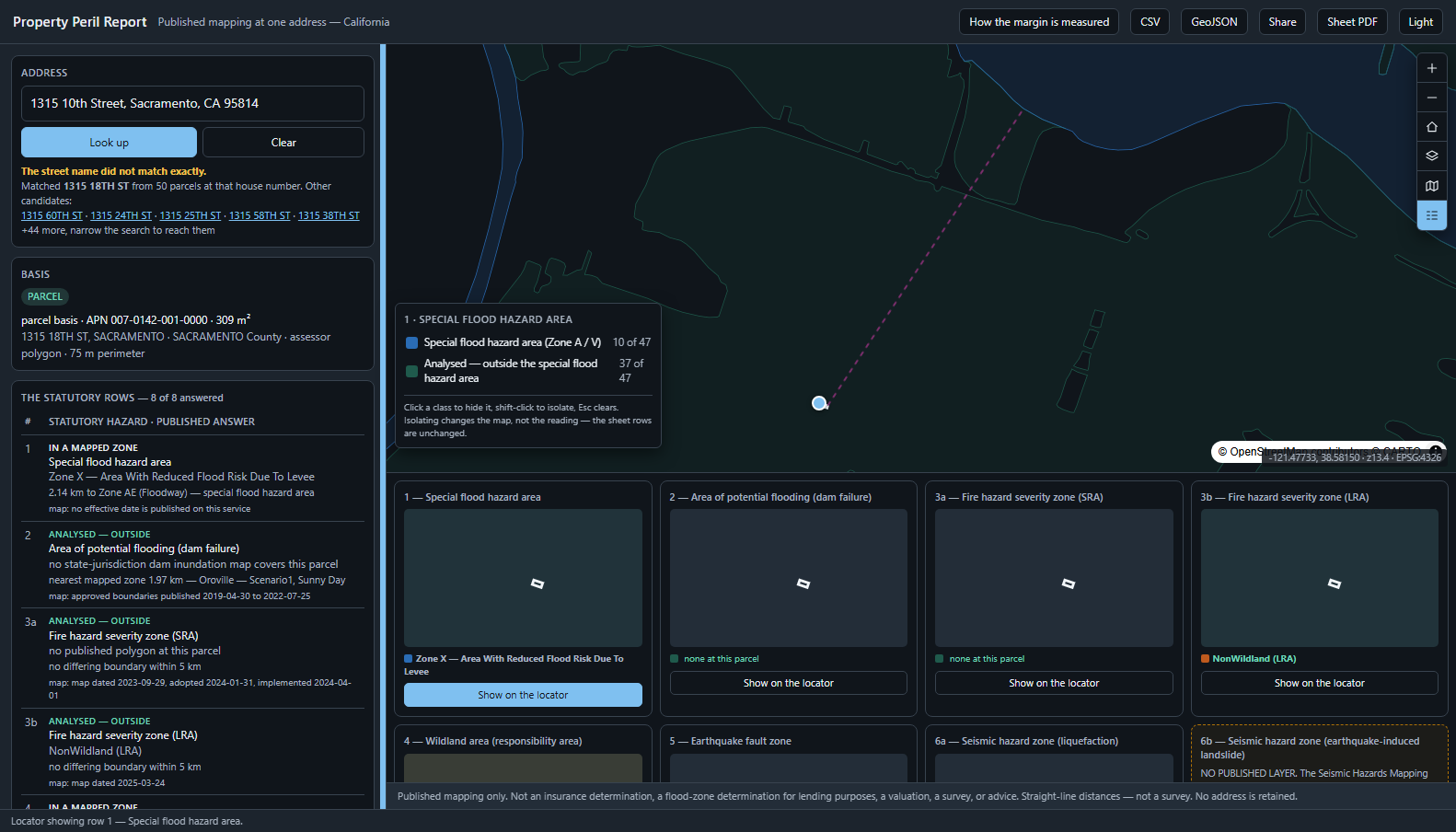Show Fire hazard LRA card on the locator
Screen dimensions: 1456x832
pyautogui.click(x=1320, y=683)
